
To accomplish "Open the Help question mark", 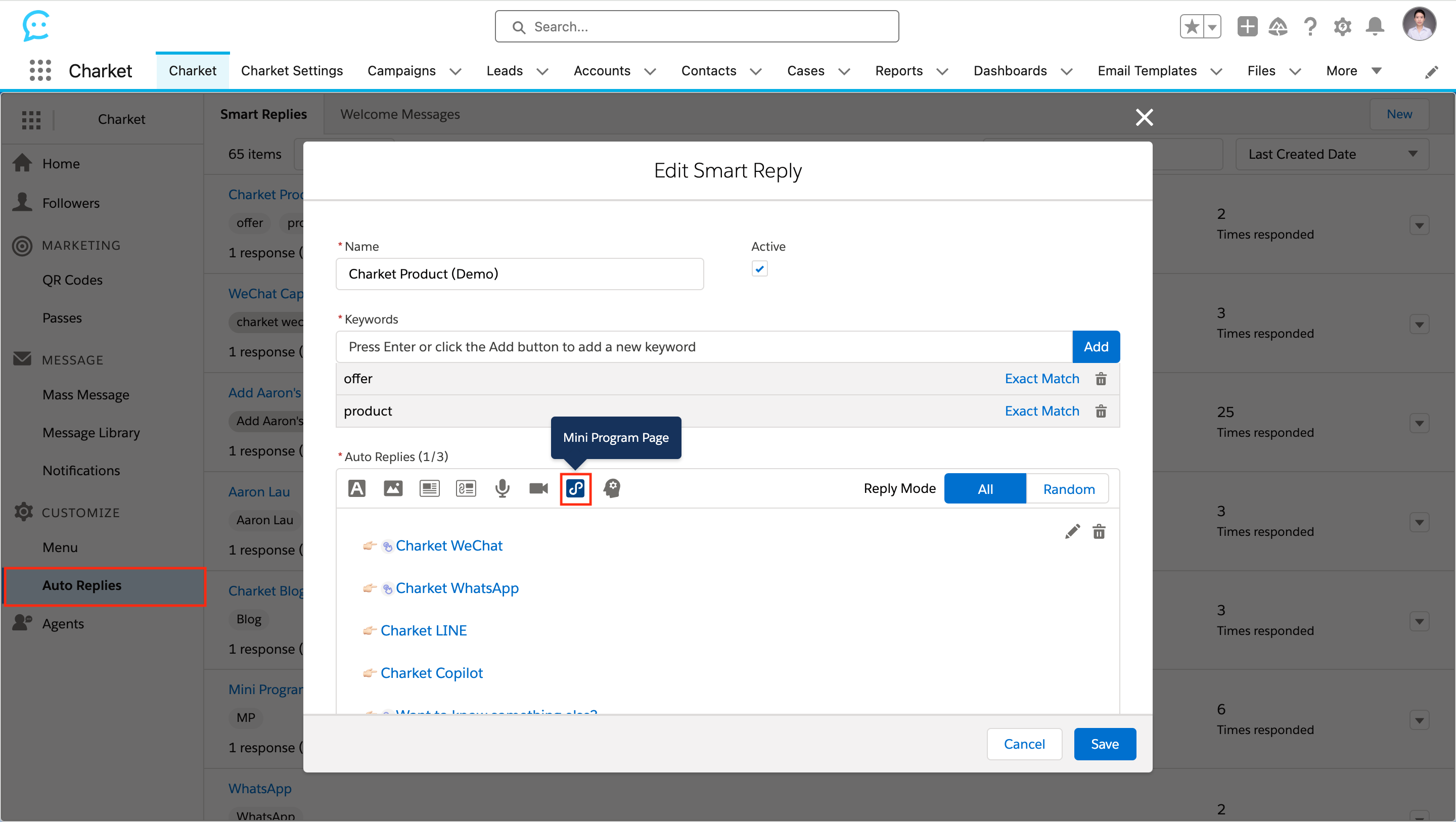I will pos(1310,27).
